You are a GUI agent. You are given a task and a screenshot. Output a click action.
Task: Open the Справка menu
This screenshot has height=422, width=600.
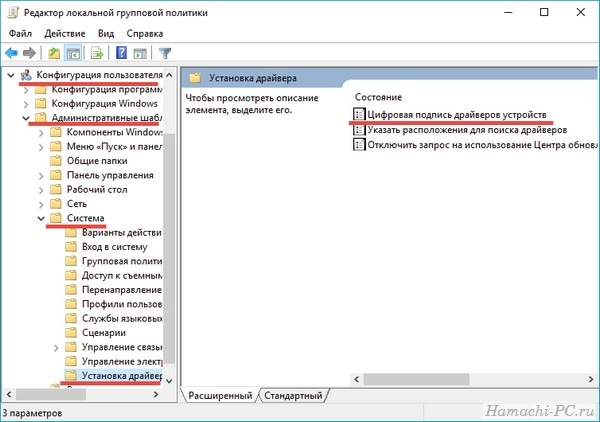[x=145, y=33]
